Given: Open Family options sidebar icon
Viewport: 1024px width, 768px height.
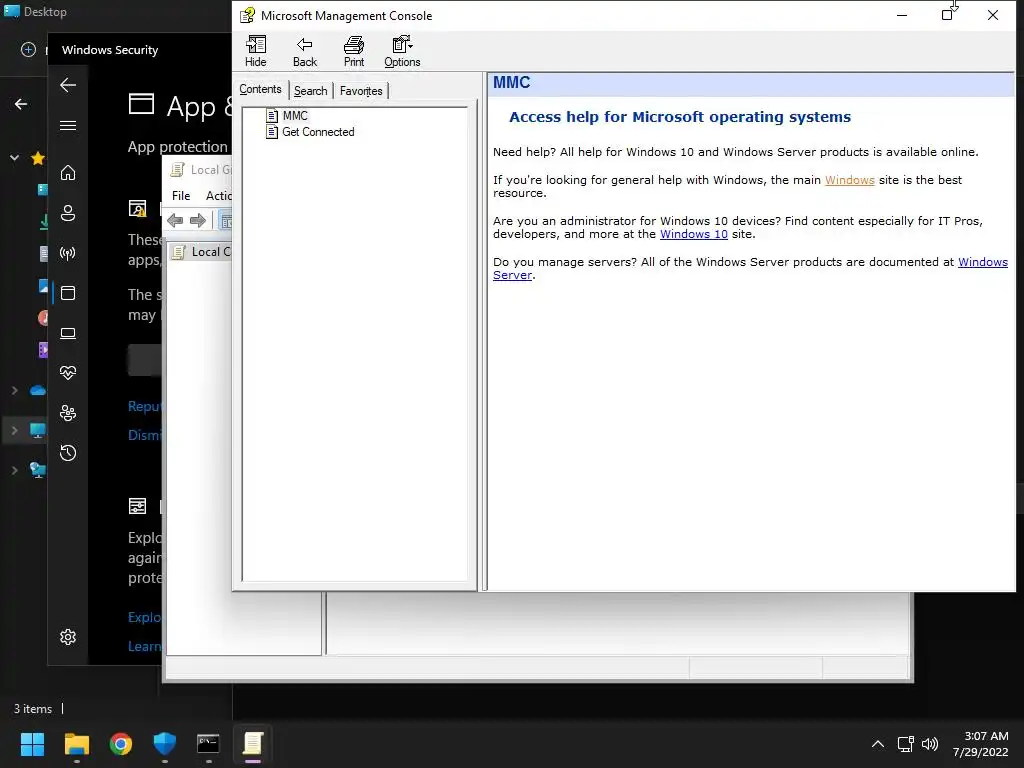Looking at the screenshot, I should 68,413.
